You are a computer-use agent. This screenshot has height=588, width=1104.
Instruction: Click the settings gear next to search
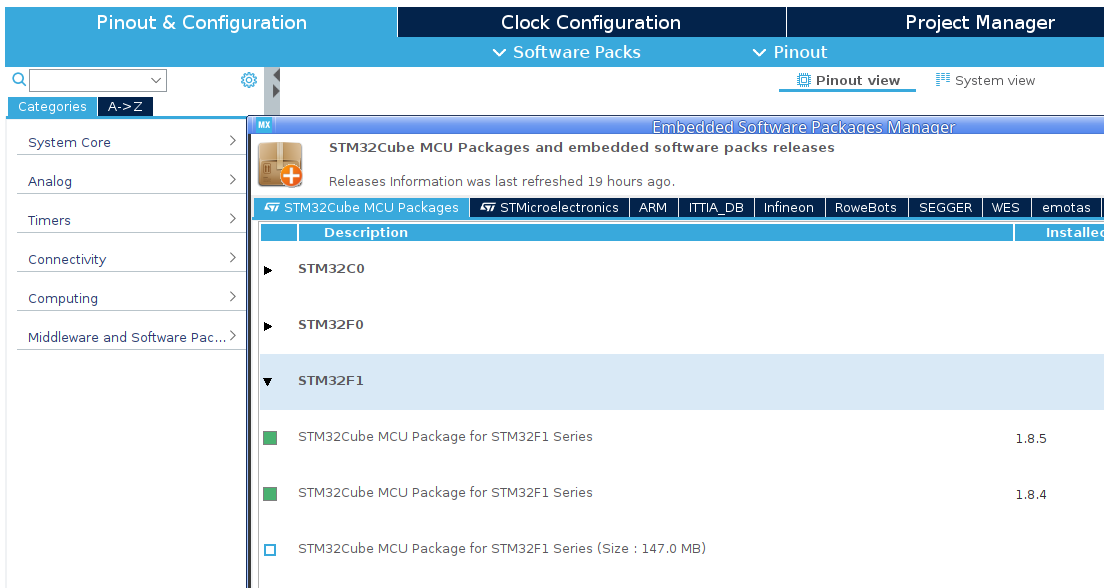pos(248,79)
